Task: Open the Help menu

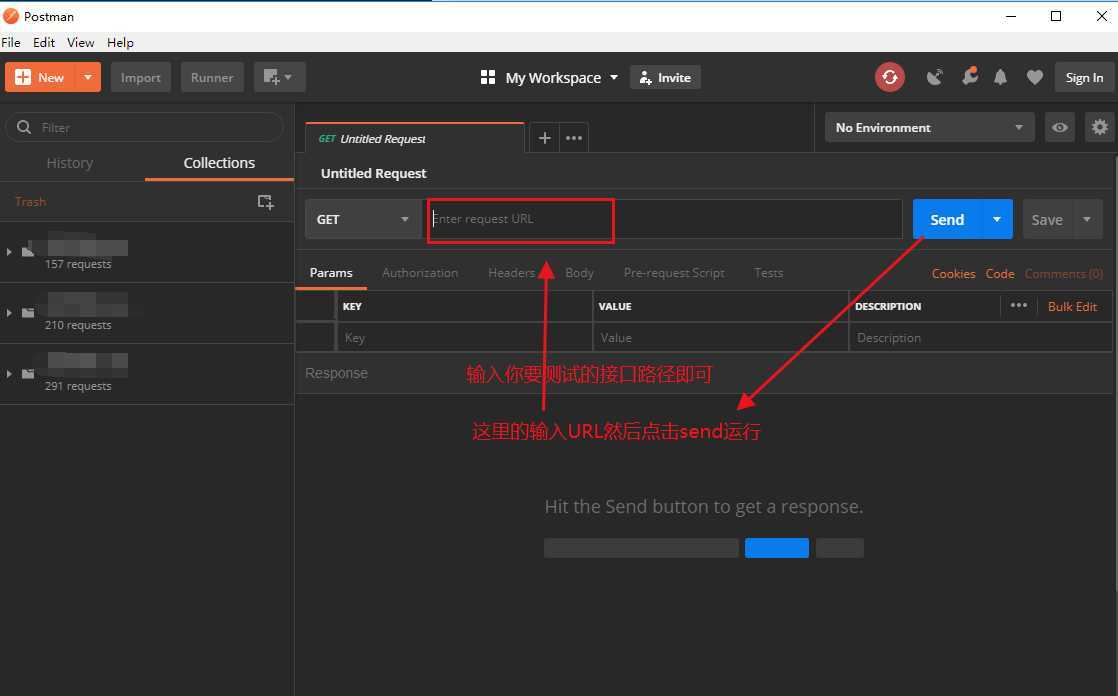Action: (120, 42)
